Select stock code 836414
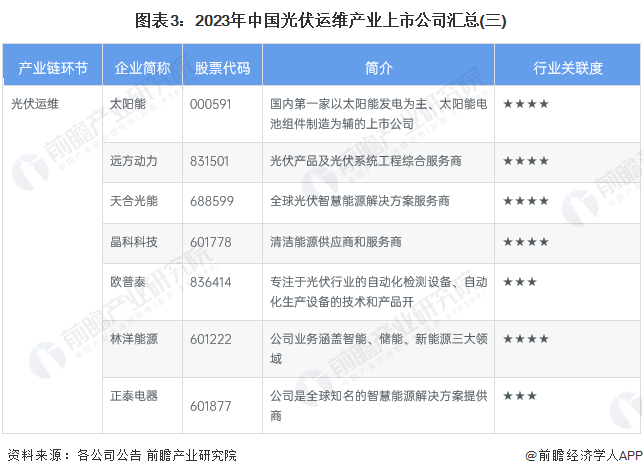The width and height of the screenshot is (643, 476). tap(210, 282)
